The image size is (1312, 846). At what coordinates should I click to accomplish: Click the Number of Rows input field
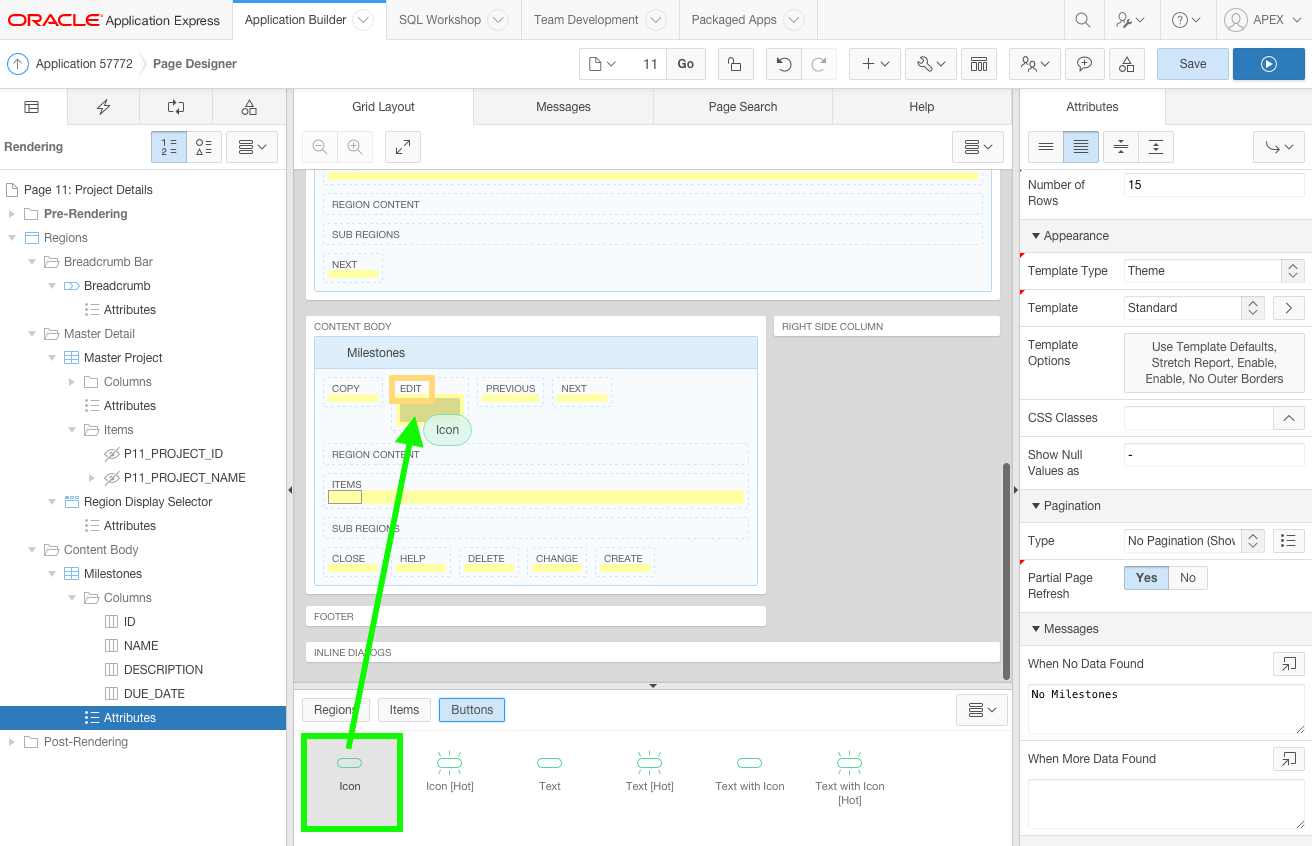[x=1214, y=185]
